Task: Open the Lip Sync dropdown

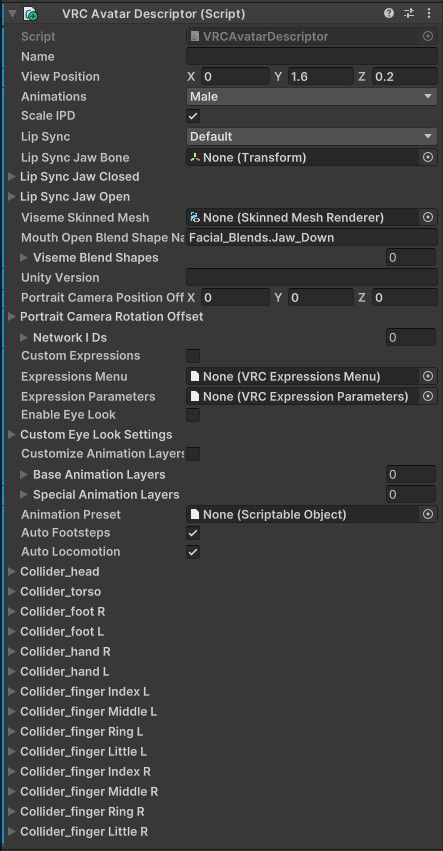Action: (312, 136)
